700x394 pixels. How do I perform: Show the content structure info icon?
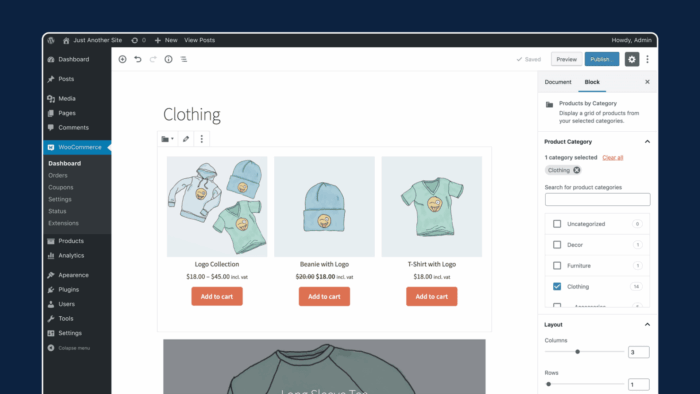pyautogui.click(x=168, y=59)
